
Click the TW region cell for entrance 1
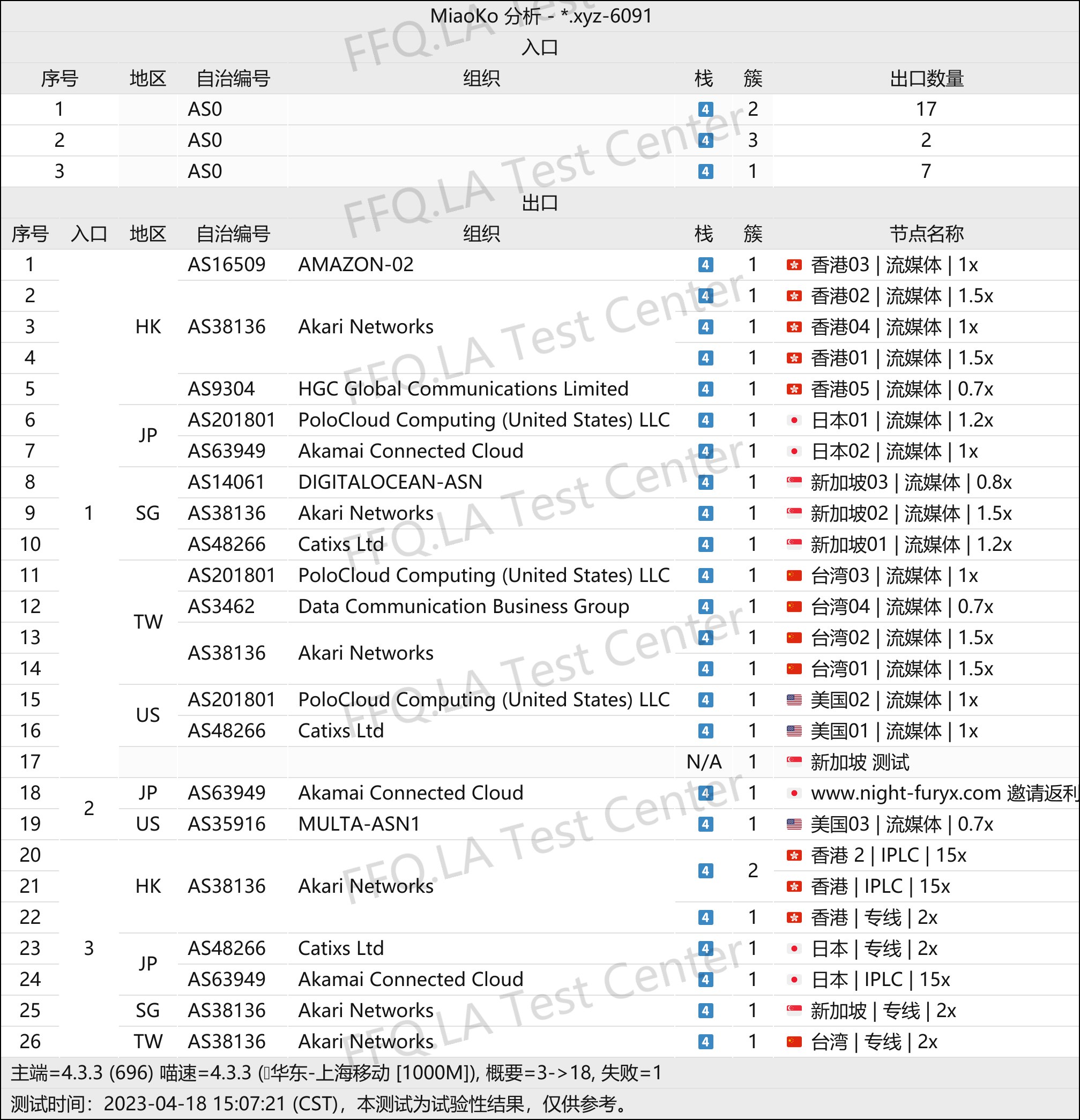click(x=148, y=622)
